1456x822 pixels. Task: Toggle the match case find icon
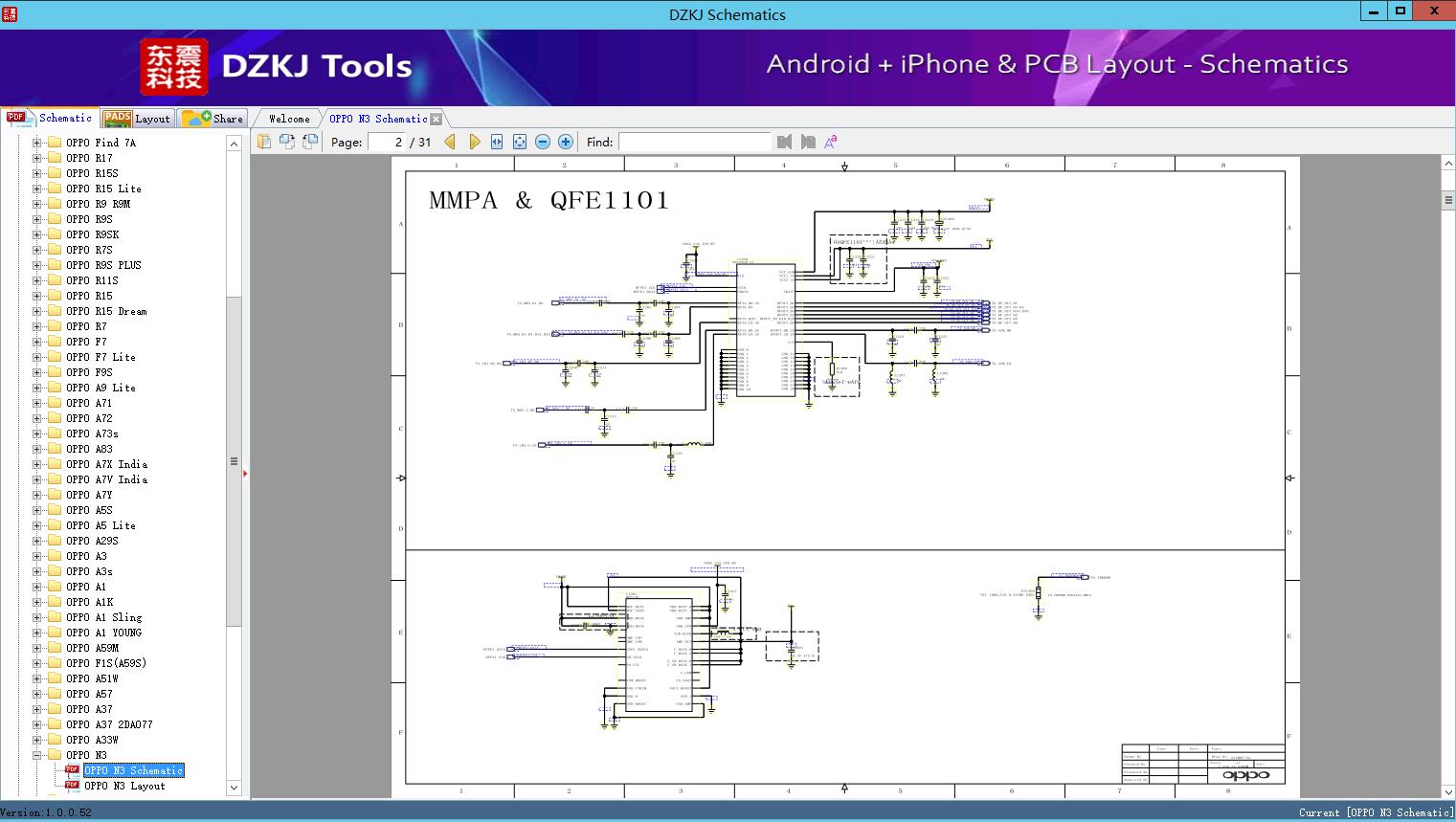(831, 142)
